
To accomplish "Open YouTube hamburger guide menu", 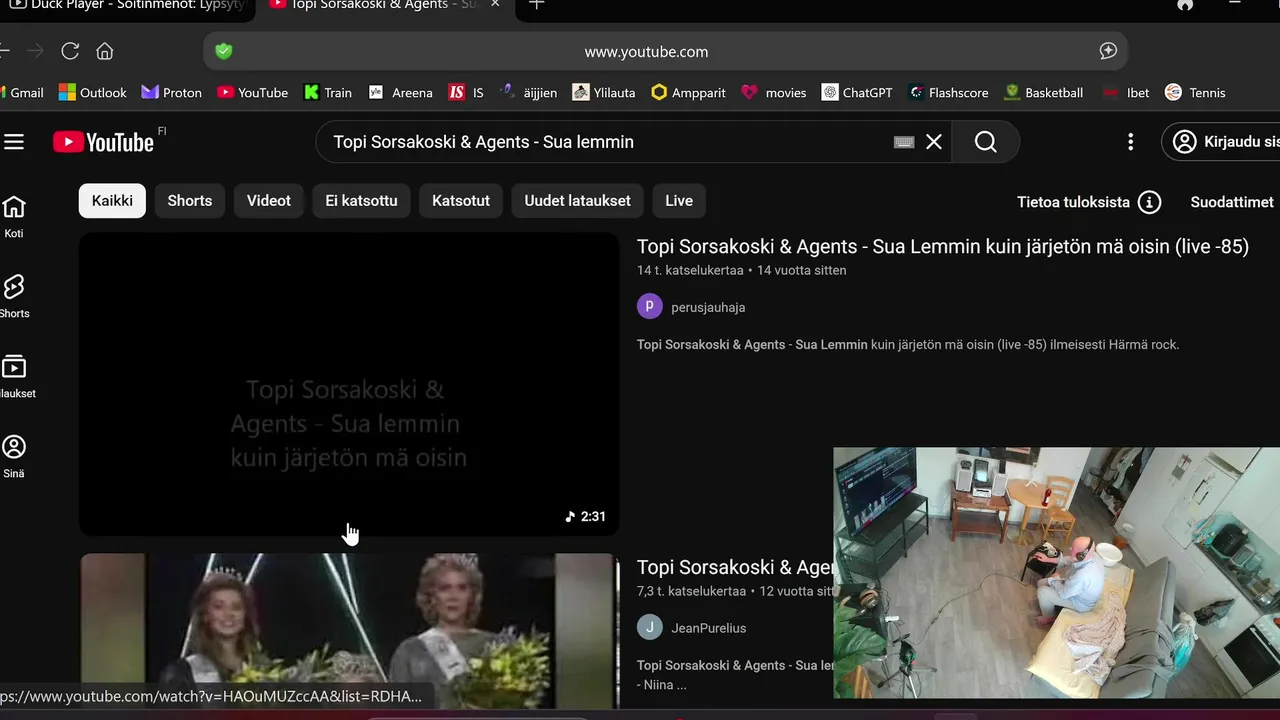I will tap(14, 142).
